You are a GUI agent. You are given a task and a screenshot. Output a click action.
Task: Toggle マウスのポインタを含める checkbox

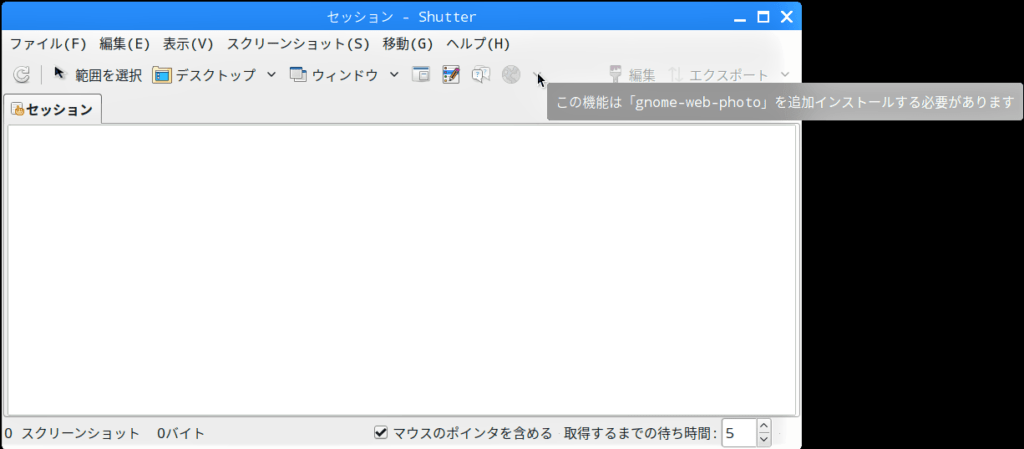tap(381, 433)
